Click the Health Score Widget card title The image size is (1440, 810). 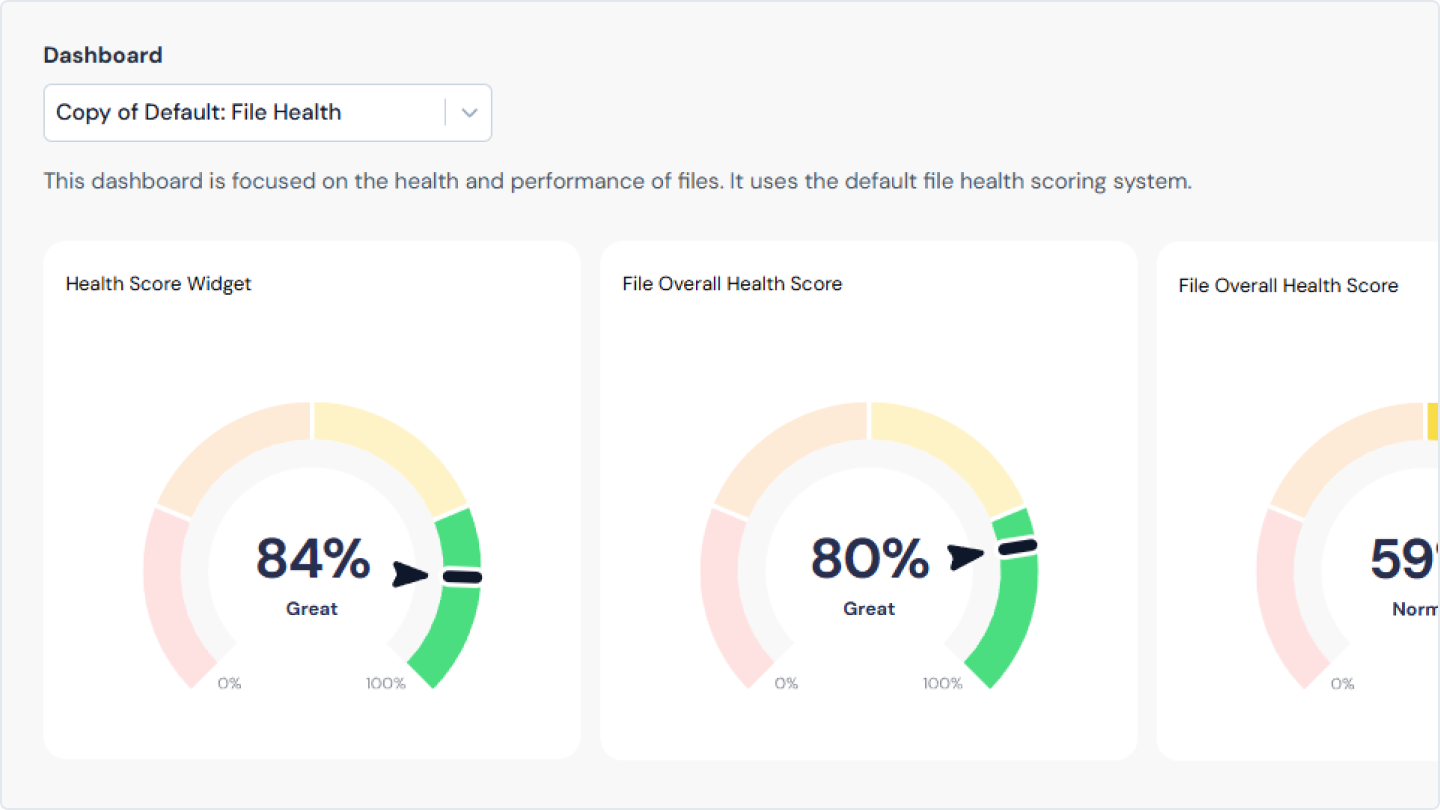pos(158,284)
